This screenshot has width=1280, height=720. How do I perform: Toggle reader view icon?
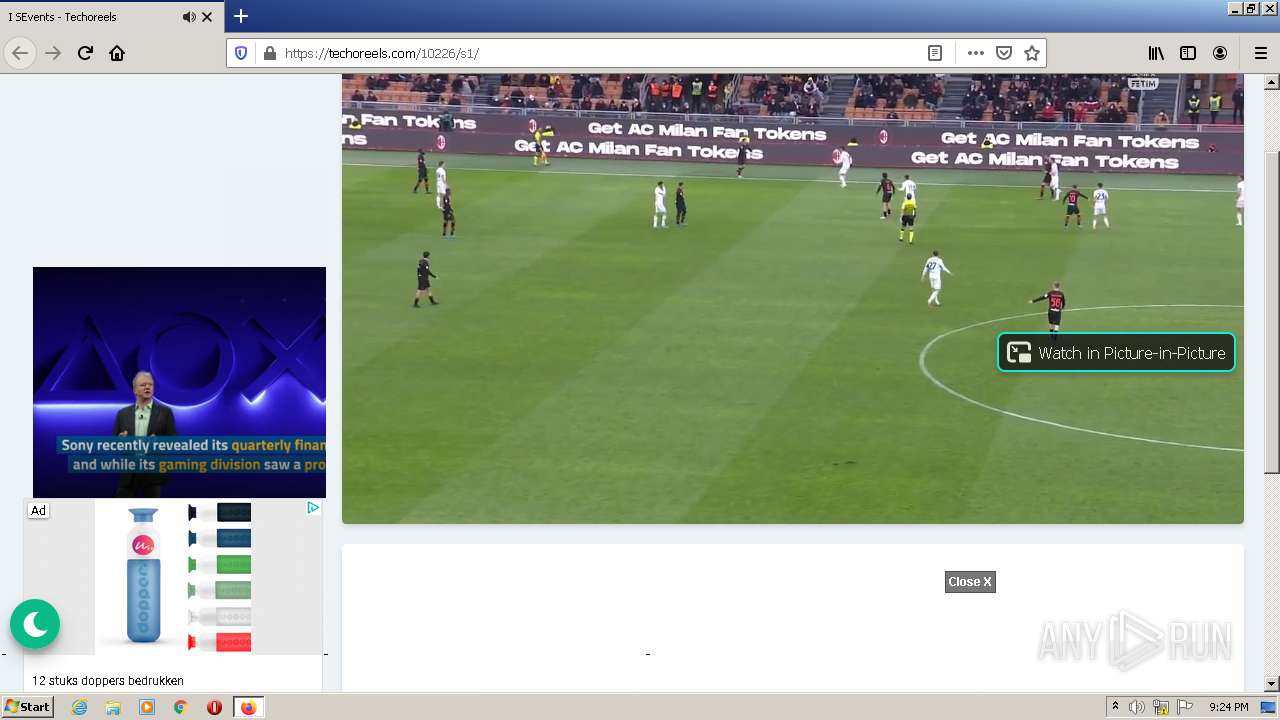pos(935,53)
